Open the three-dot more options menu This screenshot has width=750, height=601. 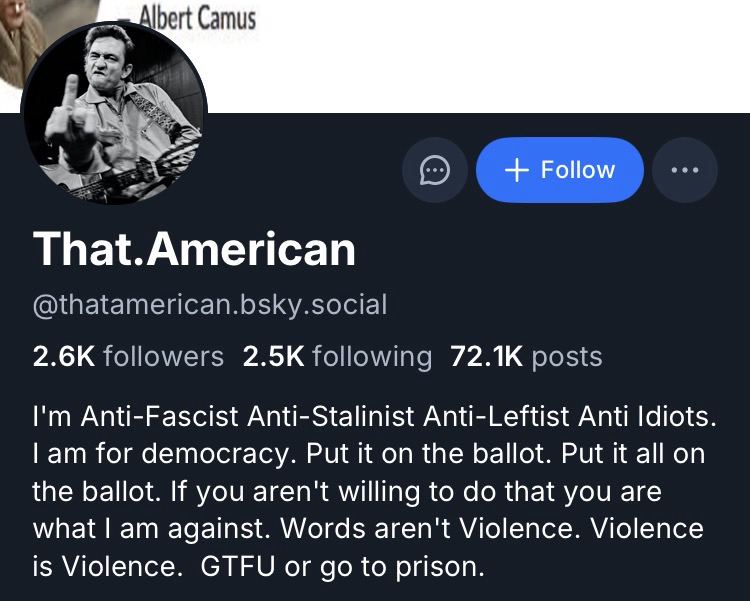click(x=685, y=170)
